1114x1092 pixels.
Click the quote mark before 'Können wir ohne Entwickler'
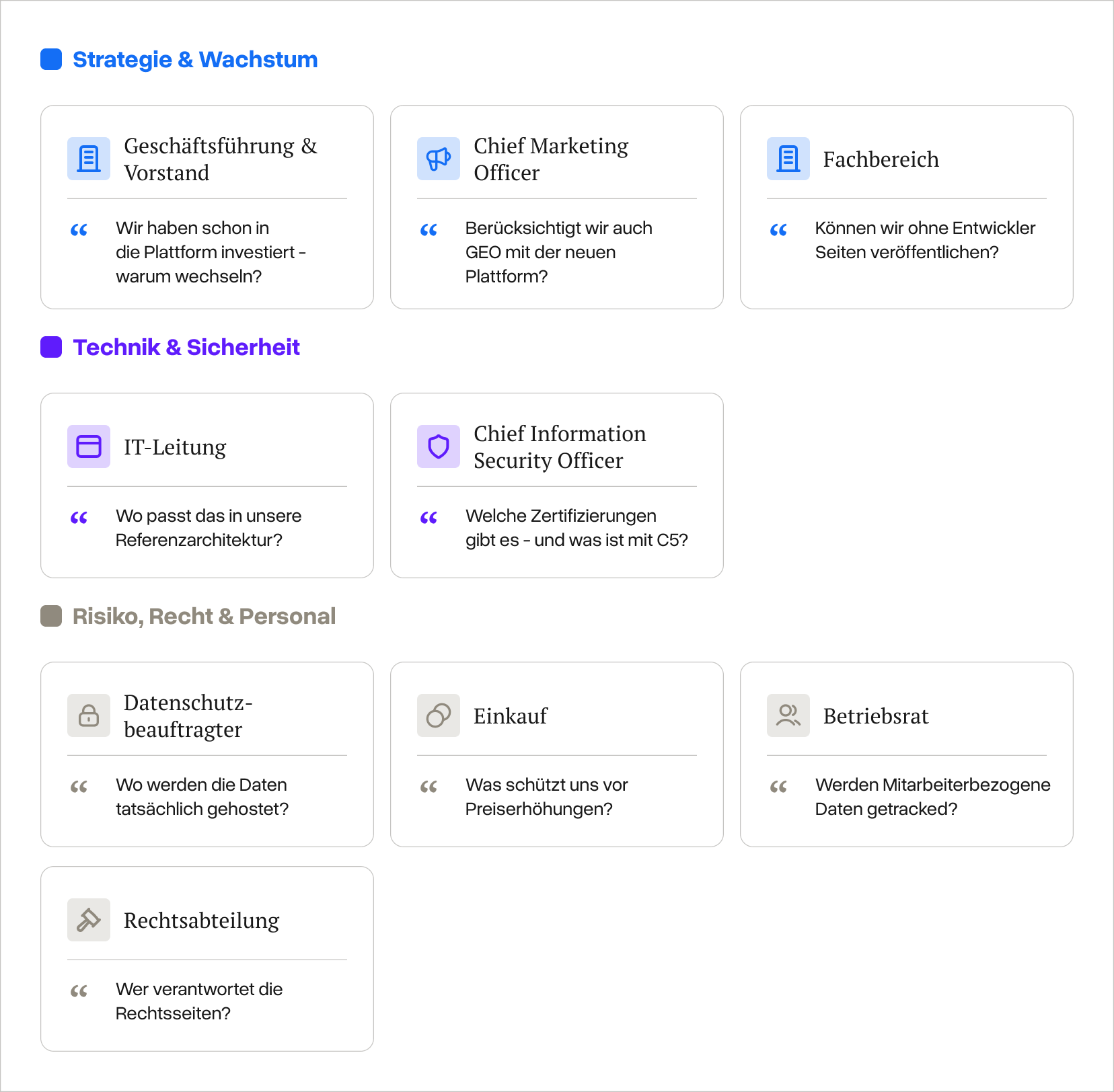click(779, 230)
